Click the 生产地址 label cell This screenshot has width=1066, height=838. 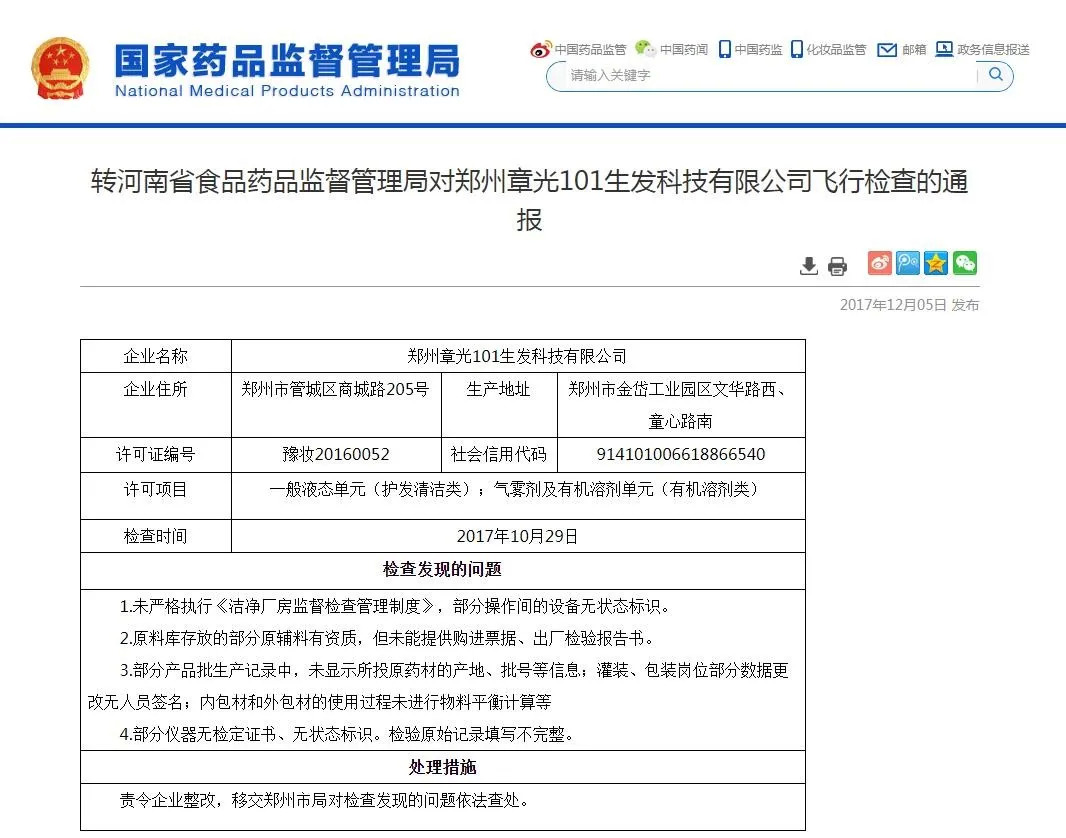(499, 404)
